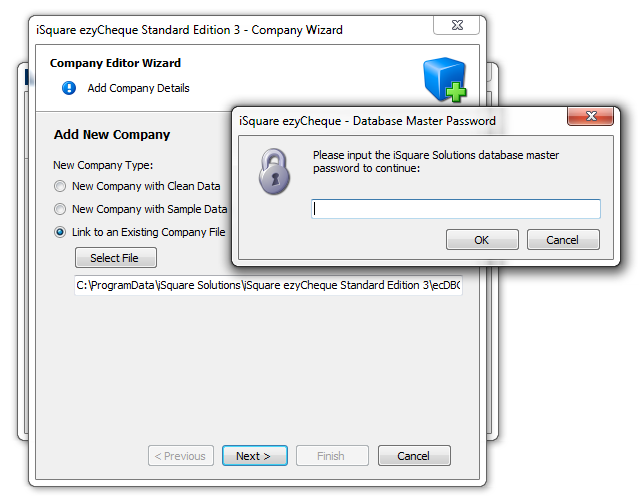Click the padlock icon in the password dialog

(x=274, y=171)
